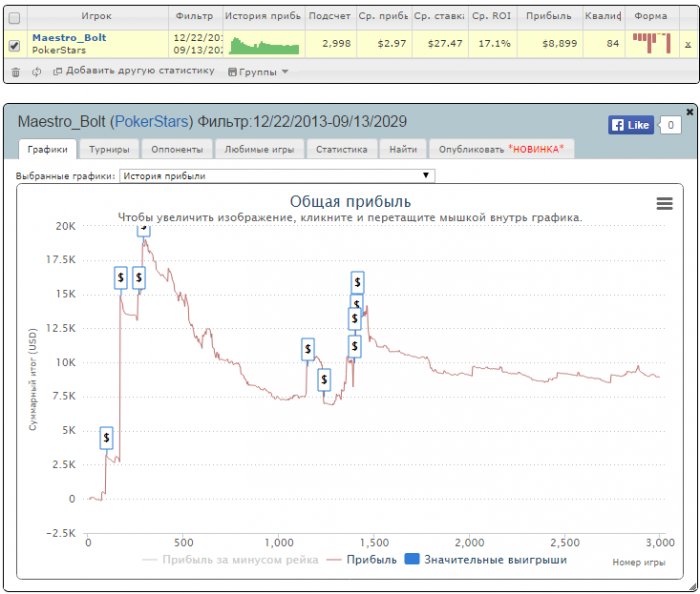Toggle Прибыль за минусом рейка legend series
Image resolution: width=700 pixels, height=594 pixels.
[x=230, y=560]
